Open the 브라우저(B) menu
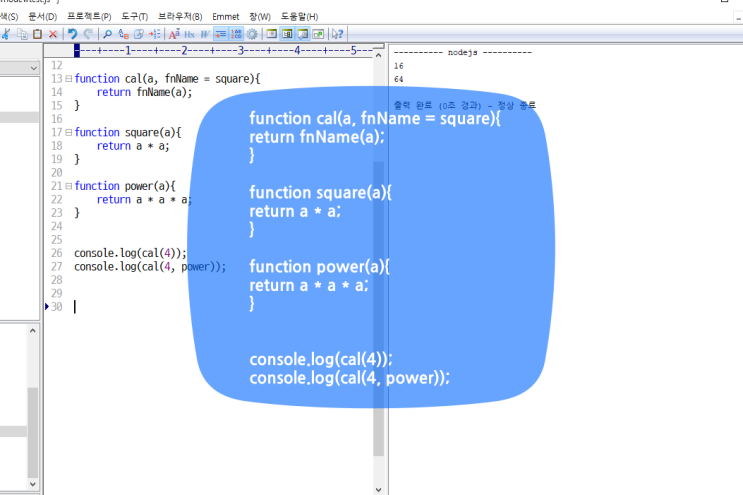 pos(180,17)
